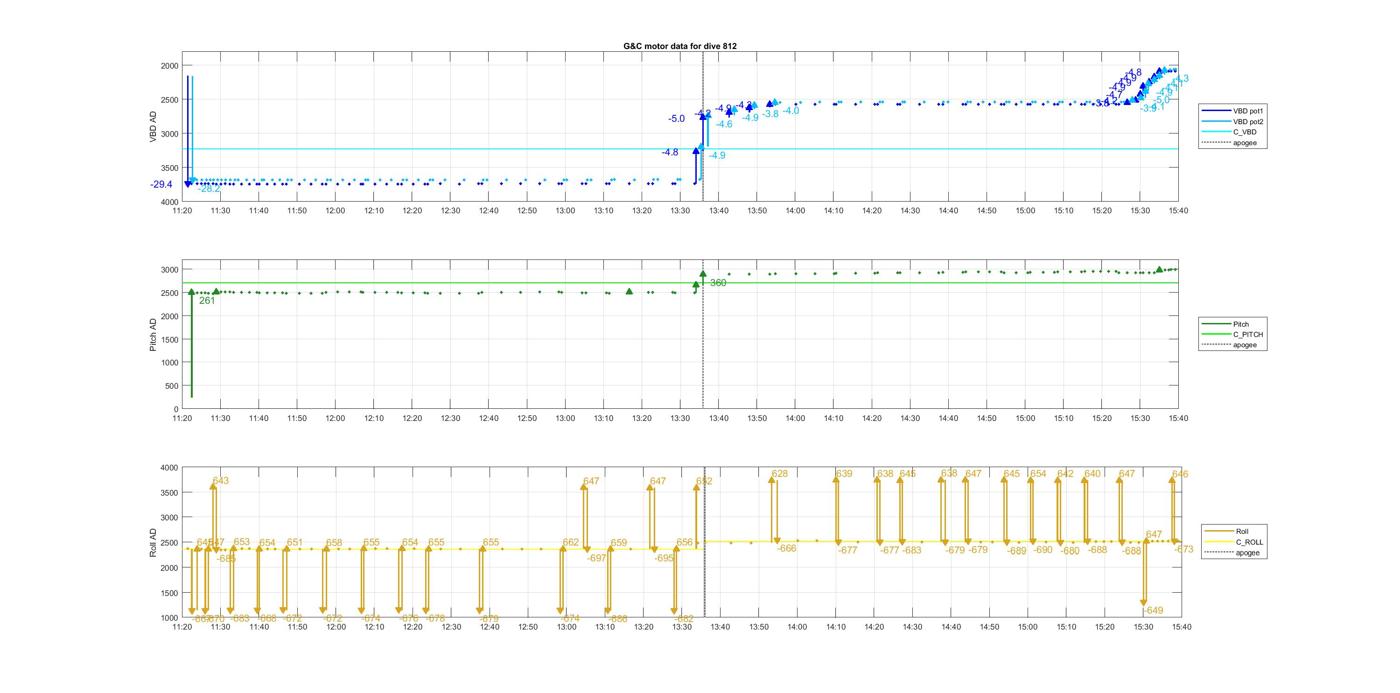
Task: Click the "628" roll data label
Action: click(x=780, y=474)
